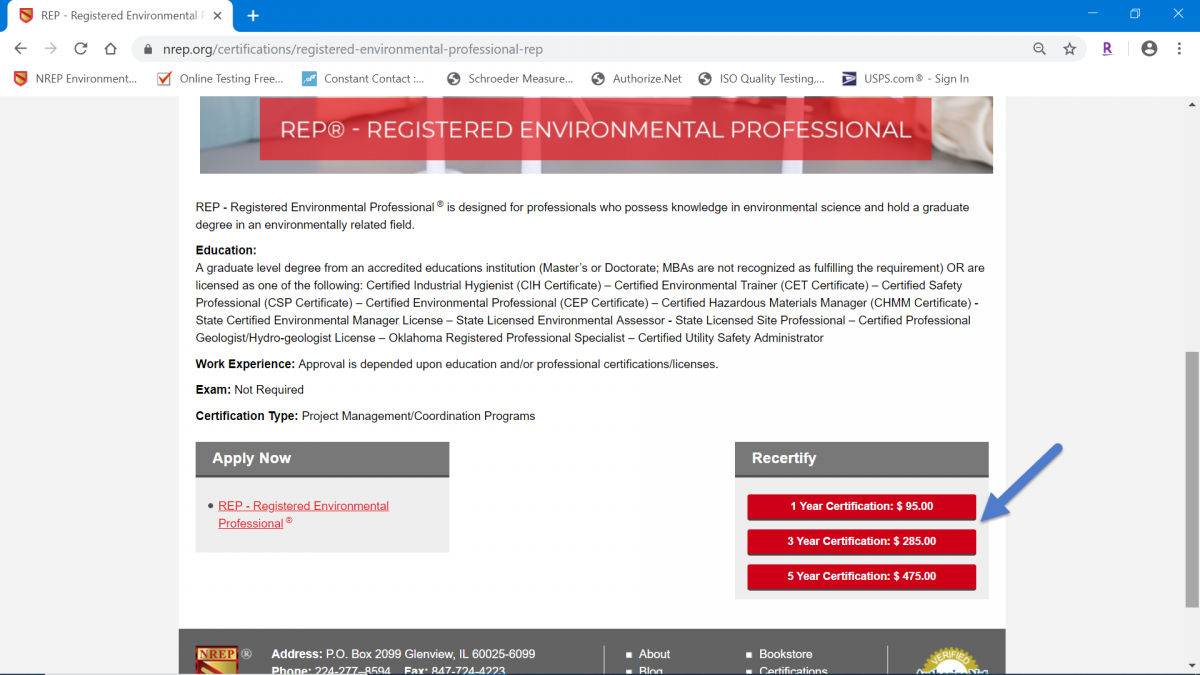The height and width of the screenshot is (675, 1200).
Task: Click the REP Registered Environmental Professional banner
Action: [x=596, y=130]
